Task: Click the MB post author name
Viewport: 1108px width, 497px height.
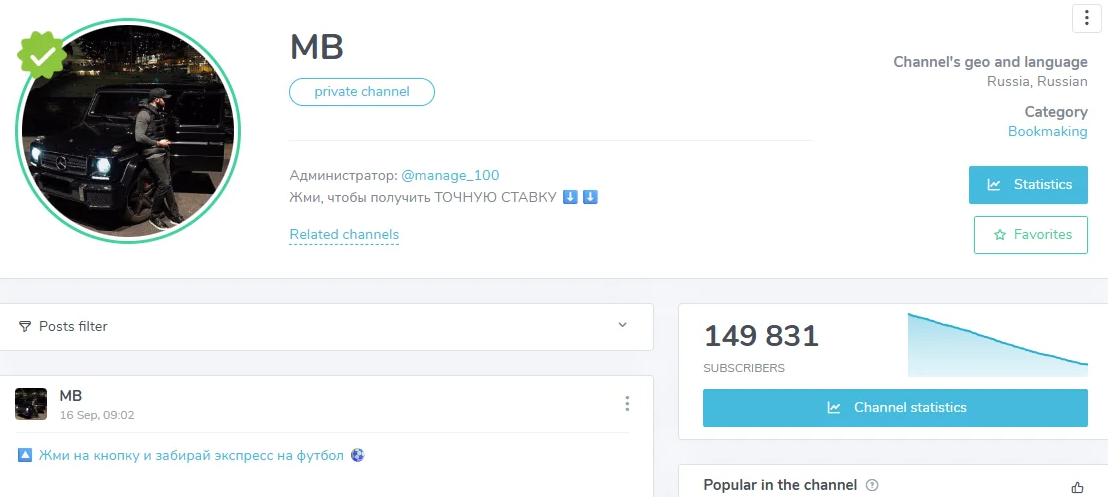Action: [x=71, y=396]
